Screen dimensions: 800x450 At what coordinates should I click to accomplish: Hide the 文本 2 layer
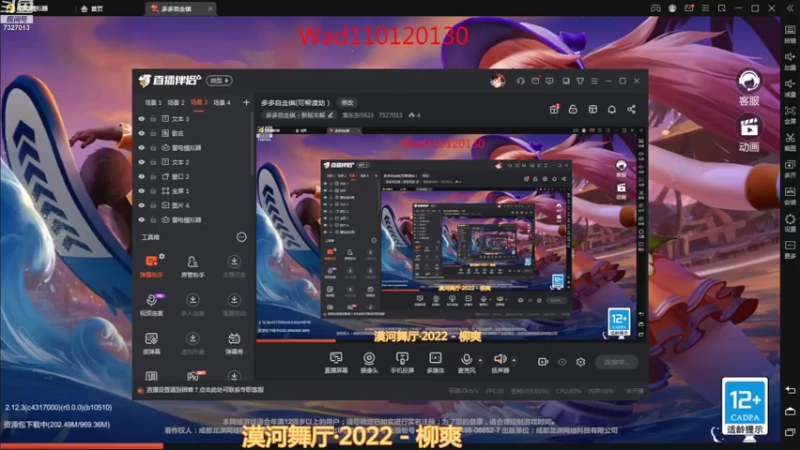pyautogui.click(x=141, y=162)
